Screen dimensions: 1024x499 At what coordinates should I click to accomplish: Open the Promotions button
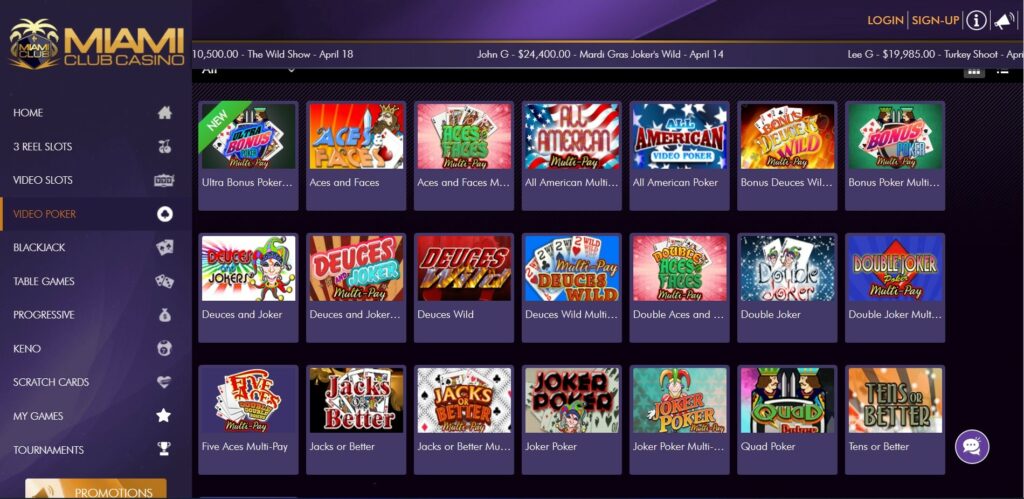96,490
